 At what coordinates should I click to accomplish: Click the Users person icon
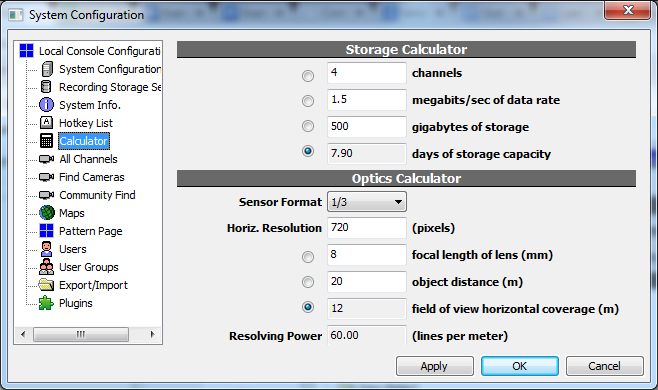pos(47,249)
